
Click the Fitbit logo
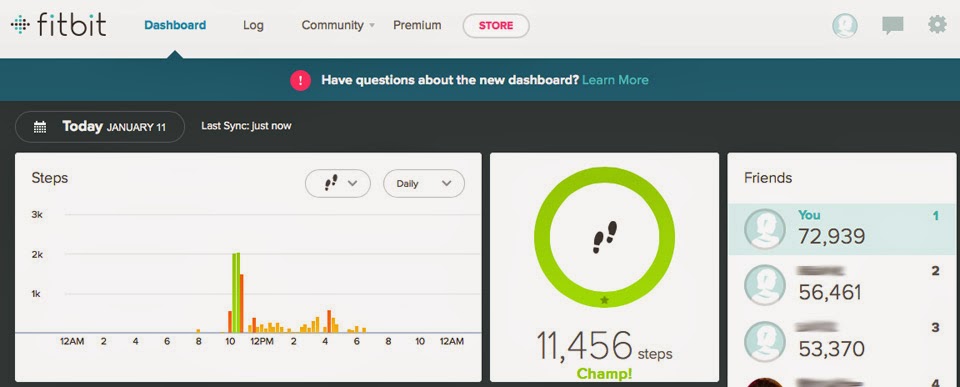pos(59,24)
